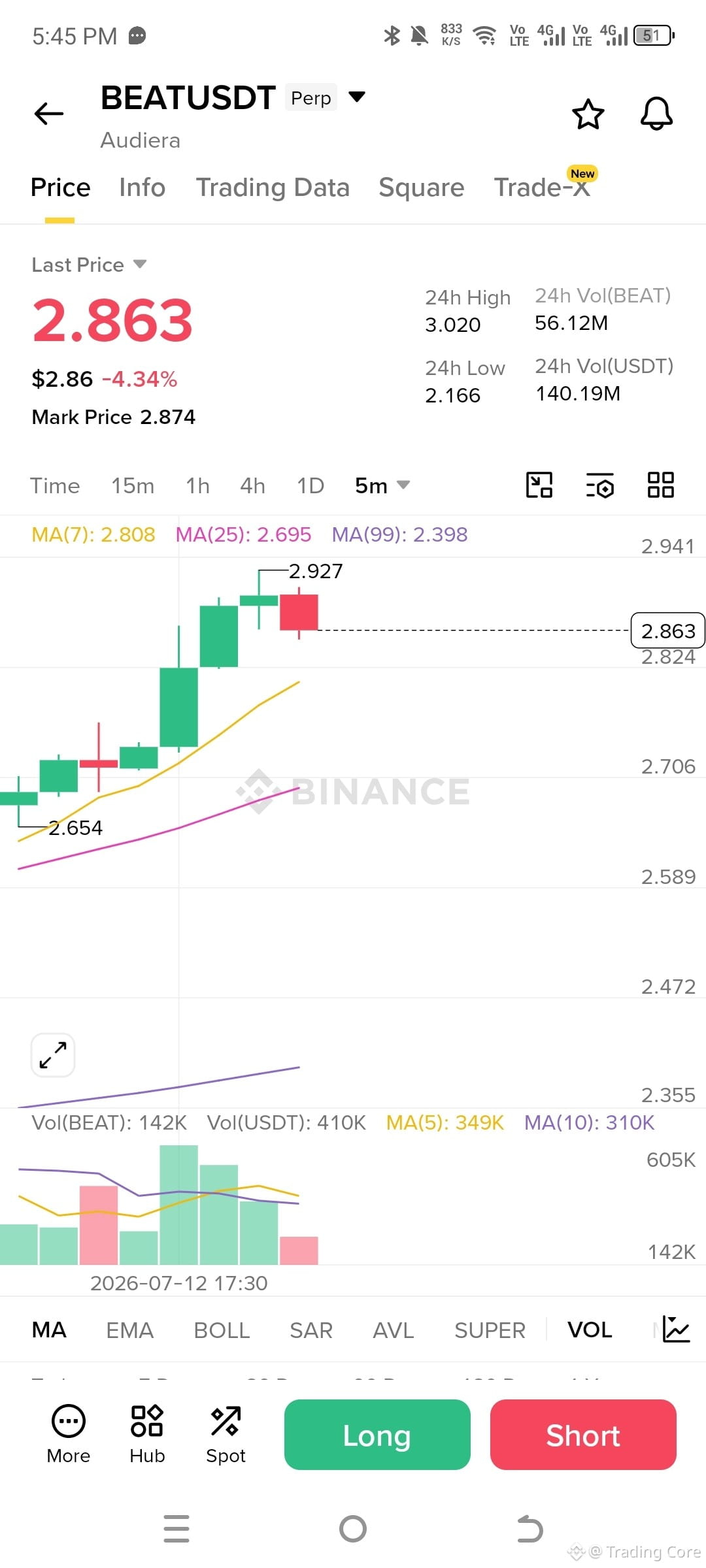This screenshot has height=1568, width=706.
Task: Tap the back arrow icon
Action: 49,114
